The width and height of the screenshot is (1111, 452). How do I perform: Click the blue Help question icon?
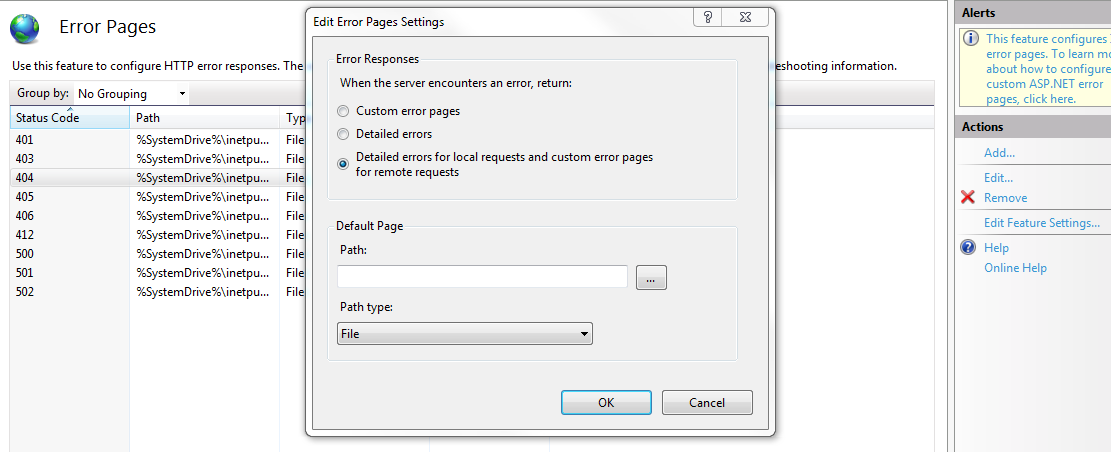coord(968,247)
